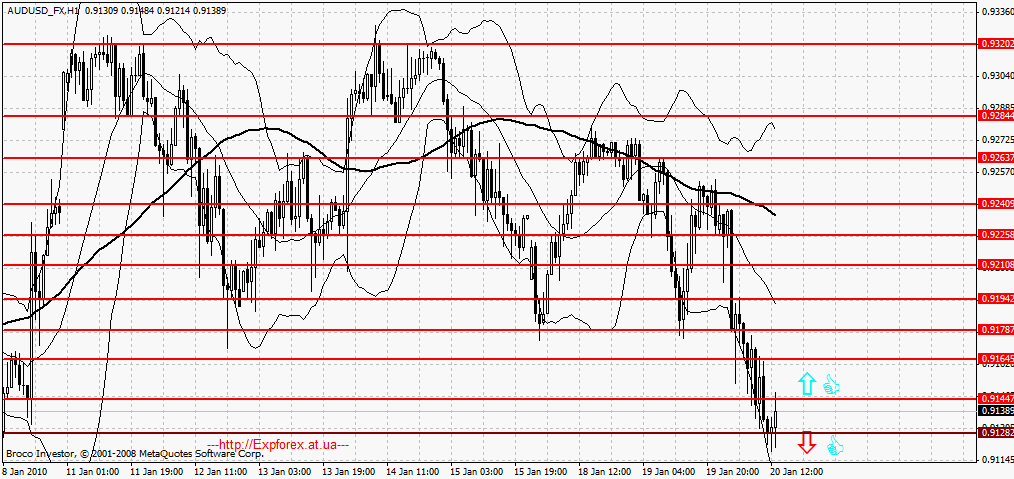
Task: Select the 0.91942 red price label
Action: [997, 299]
